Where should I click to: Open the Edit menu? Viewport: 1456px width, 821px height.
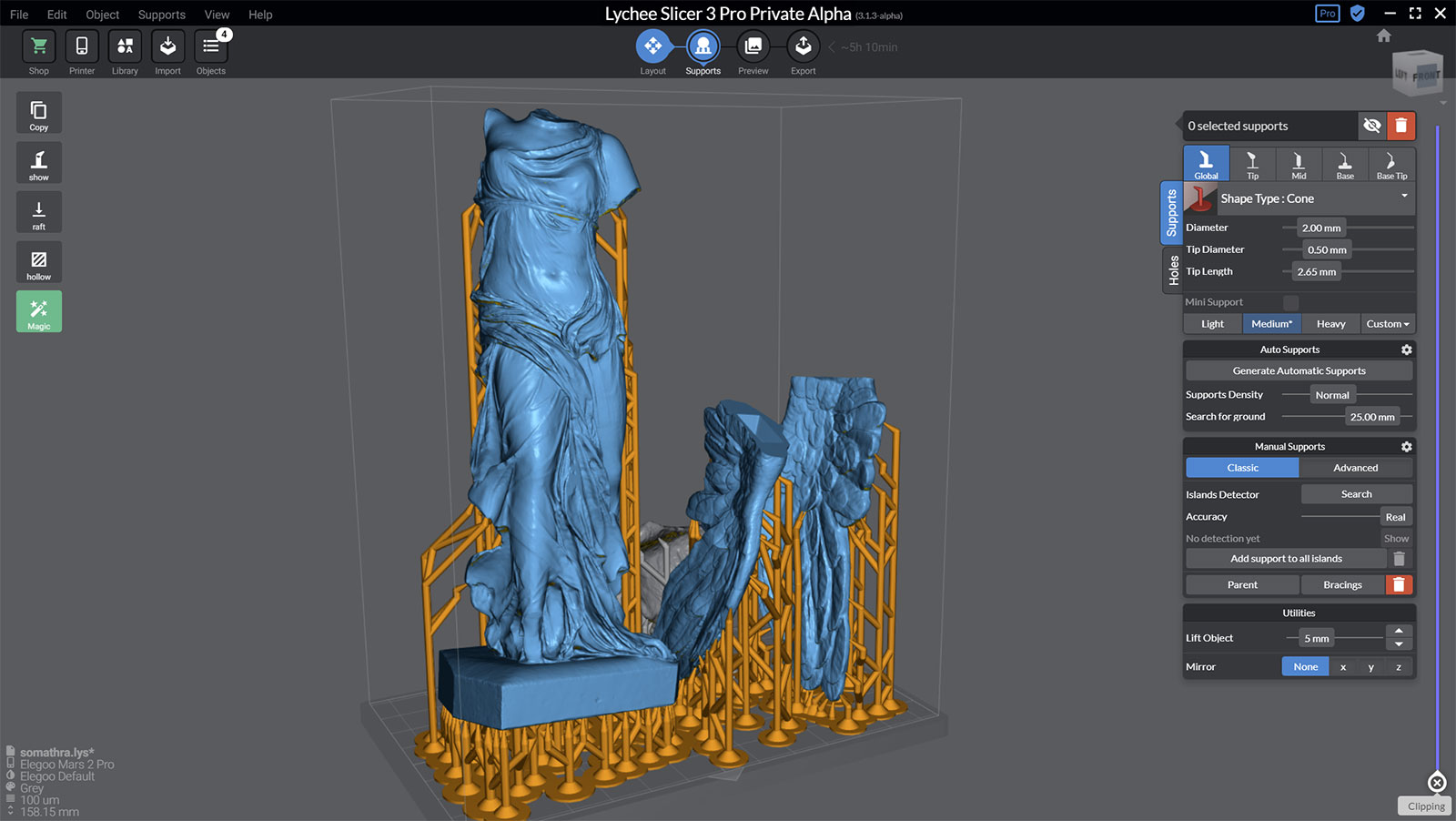(x=57, y=15)
